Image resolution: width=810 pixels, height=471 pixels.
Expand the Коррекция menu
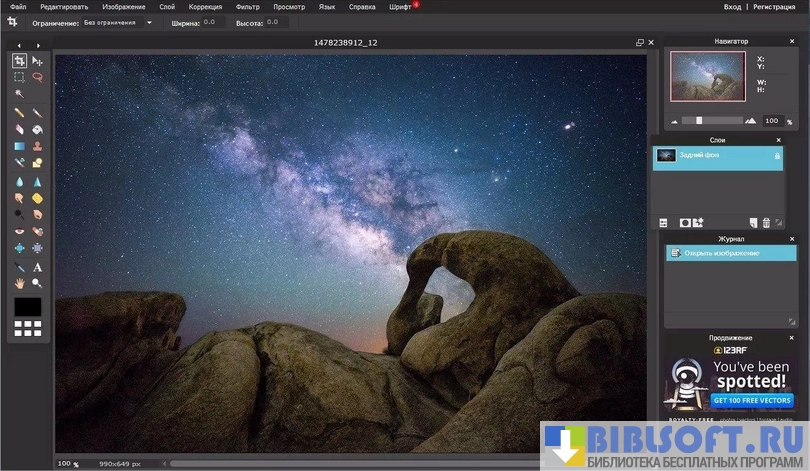click(205, 6)
